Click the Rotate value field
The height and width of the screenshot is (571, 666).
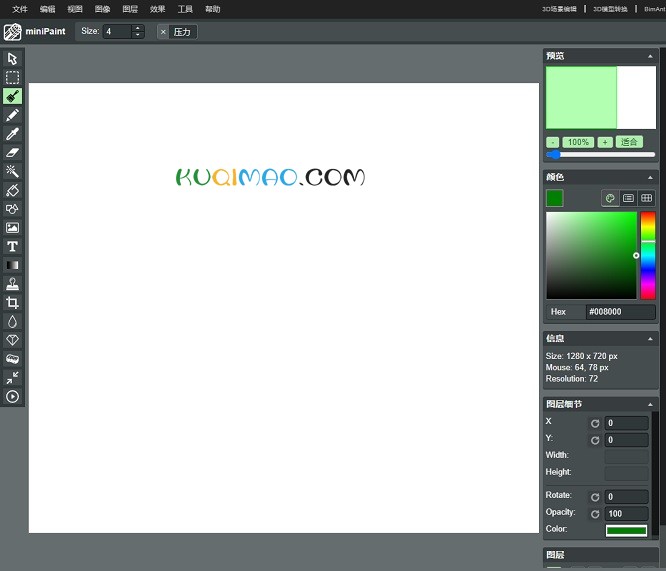coord(626,497)
